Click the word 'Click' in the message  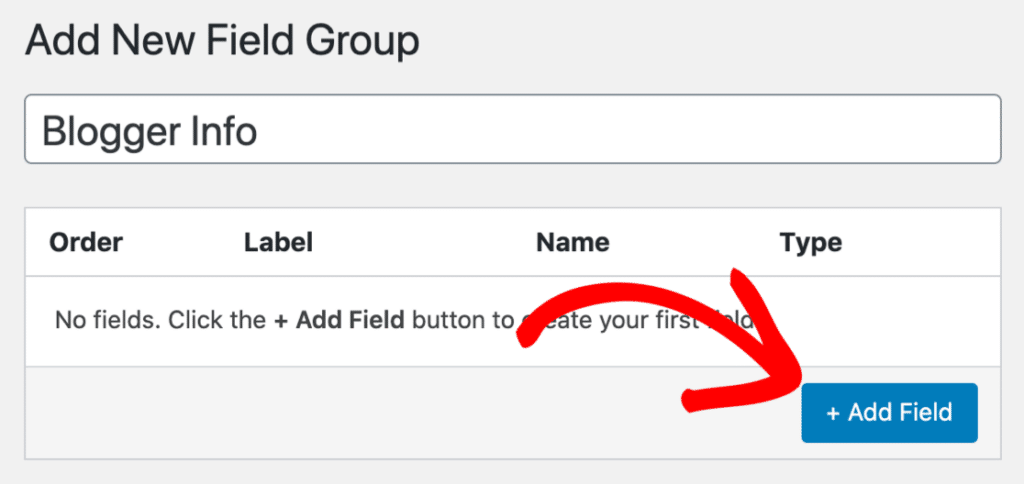pyautogui.click(x=190, y=321)
